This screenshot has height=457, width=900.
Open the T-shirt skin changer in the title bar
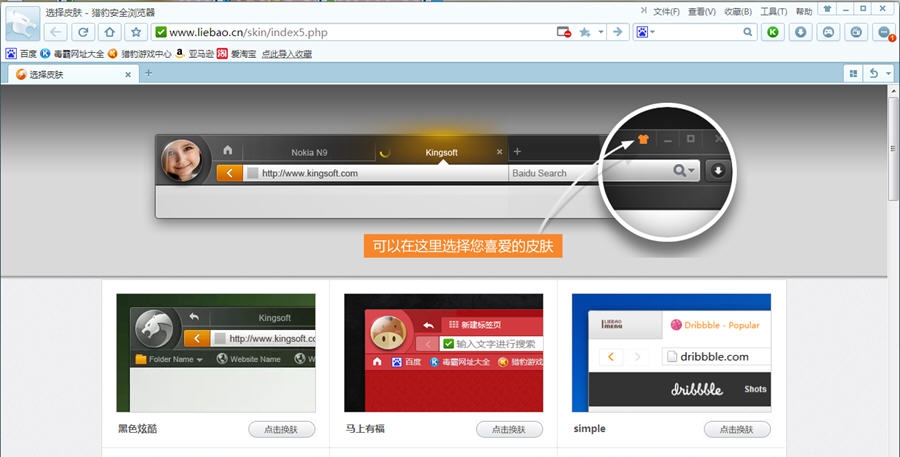pos(827,9)
